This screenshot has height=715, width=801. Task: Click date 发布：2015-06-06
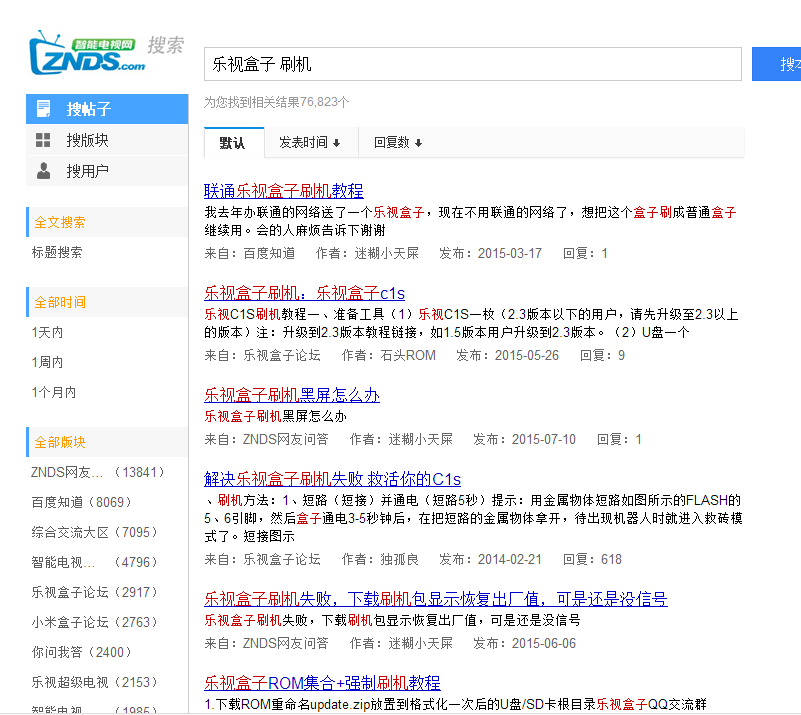[x=525, y=644]
